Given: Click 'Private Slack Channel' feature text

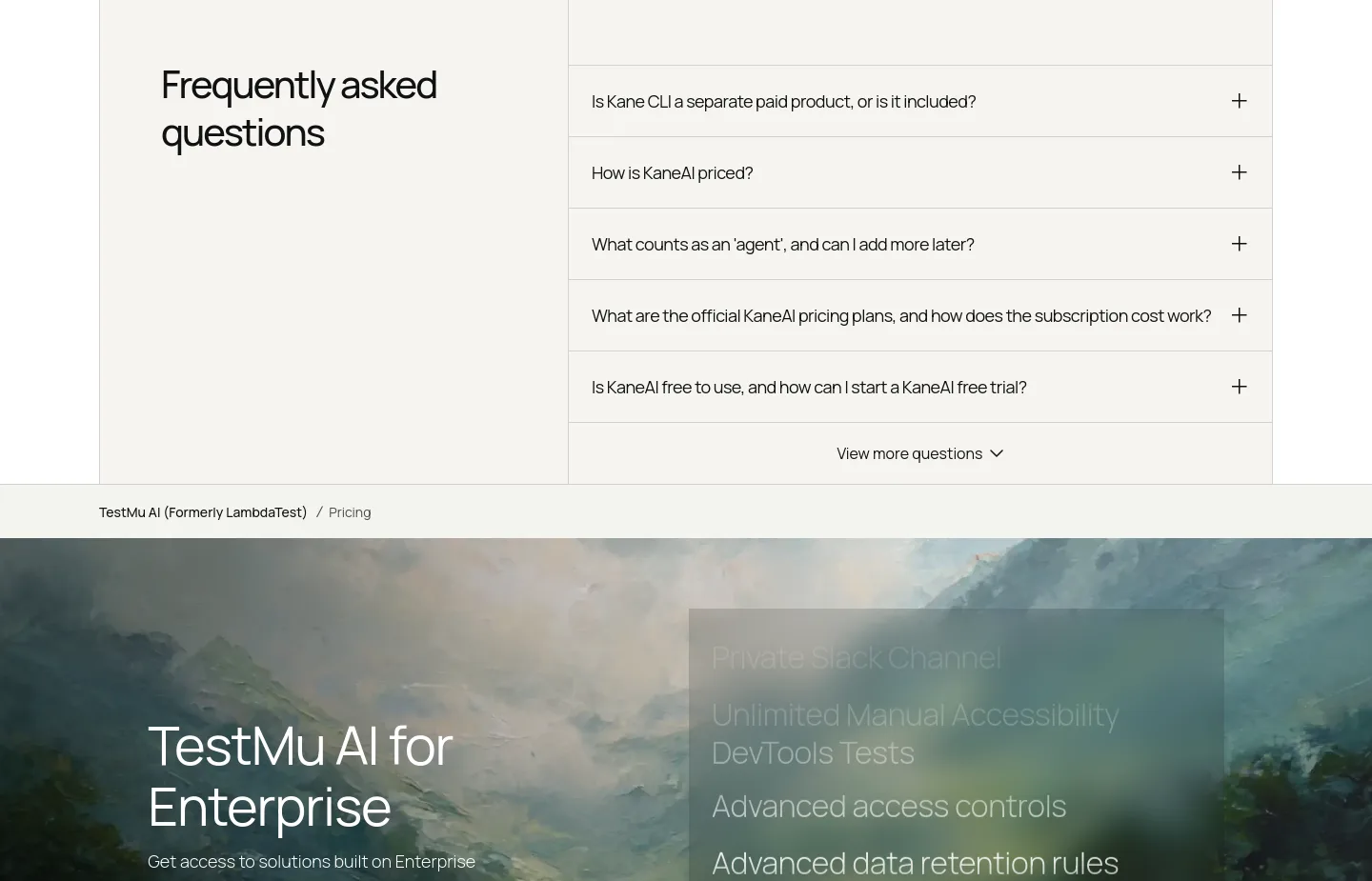Looking at the screenshot, I should [x=857, y=657].
